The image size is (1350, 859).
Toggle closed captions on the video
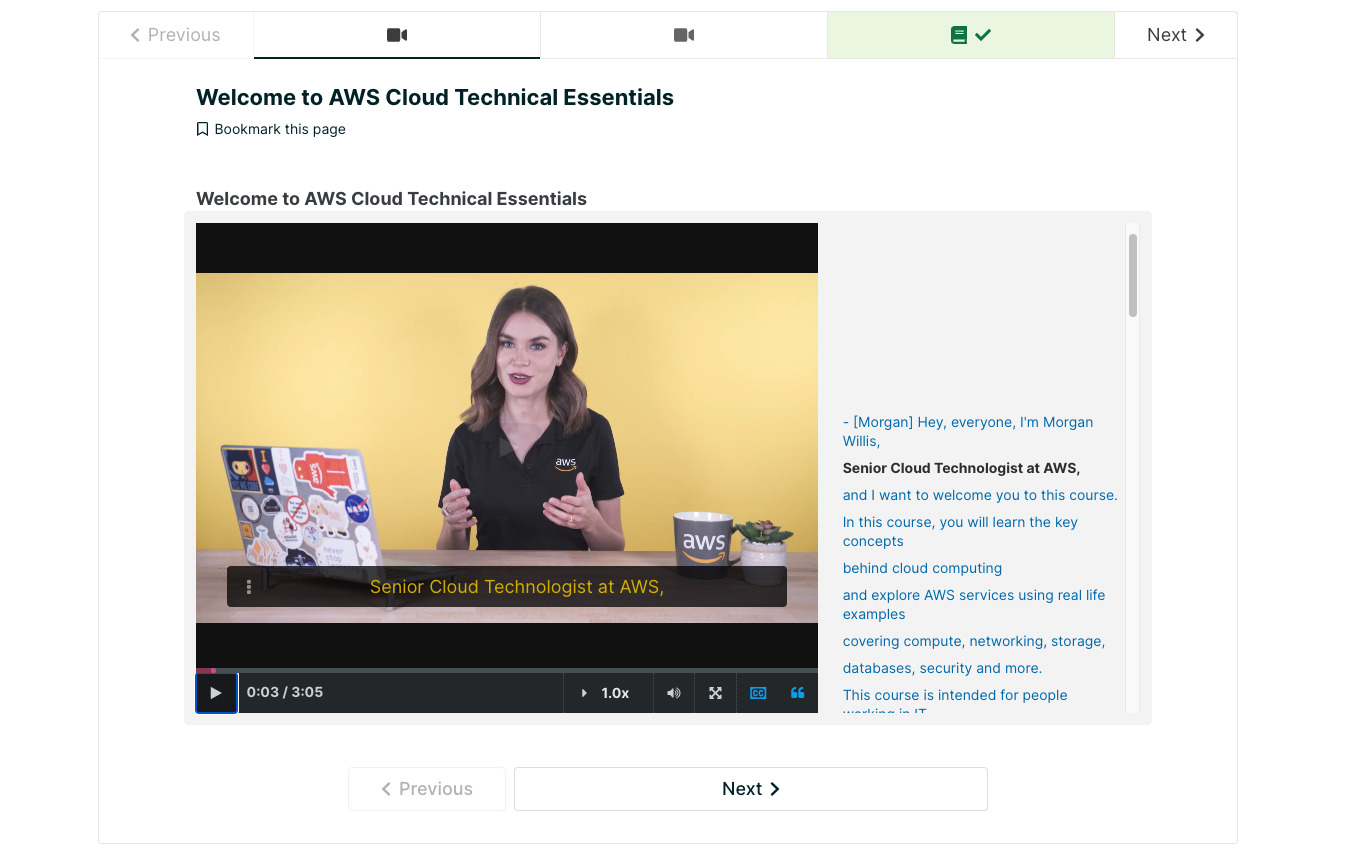pos(757,692)
